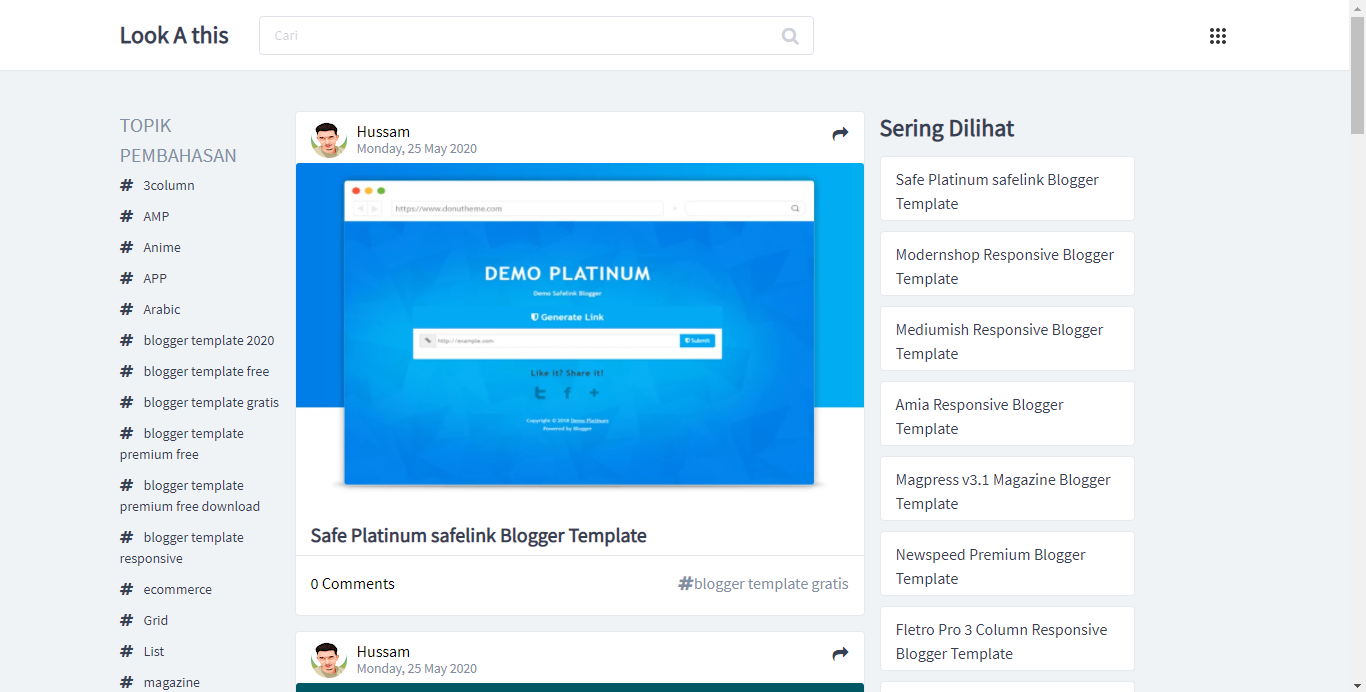The height and width of the screenshot is (692, 1366).
Task: Open Fletro Pro 3 Column Responsive Template
Action: point(1007,639)
